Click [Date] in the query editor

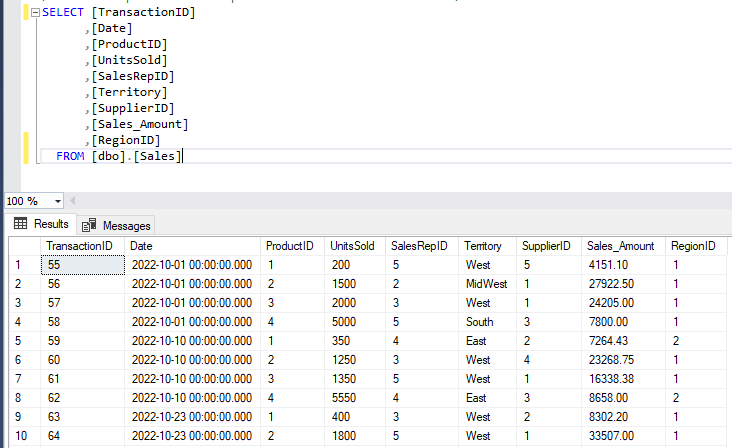(x=112, y=28)
